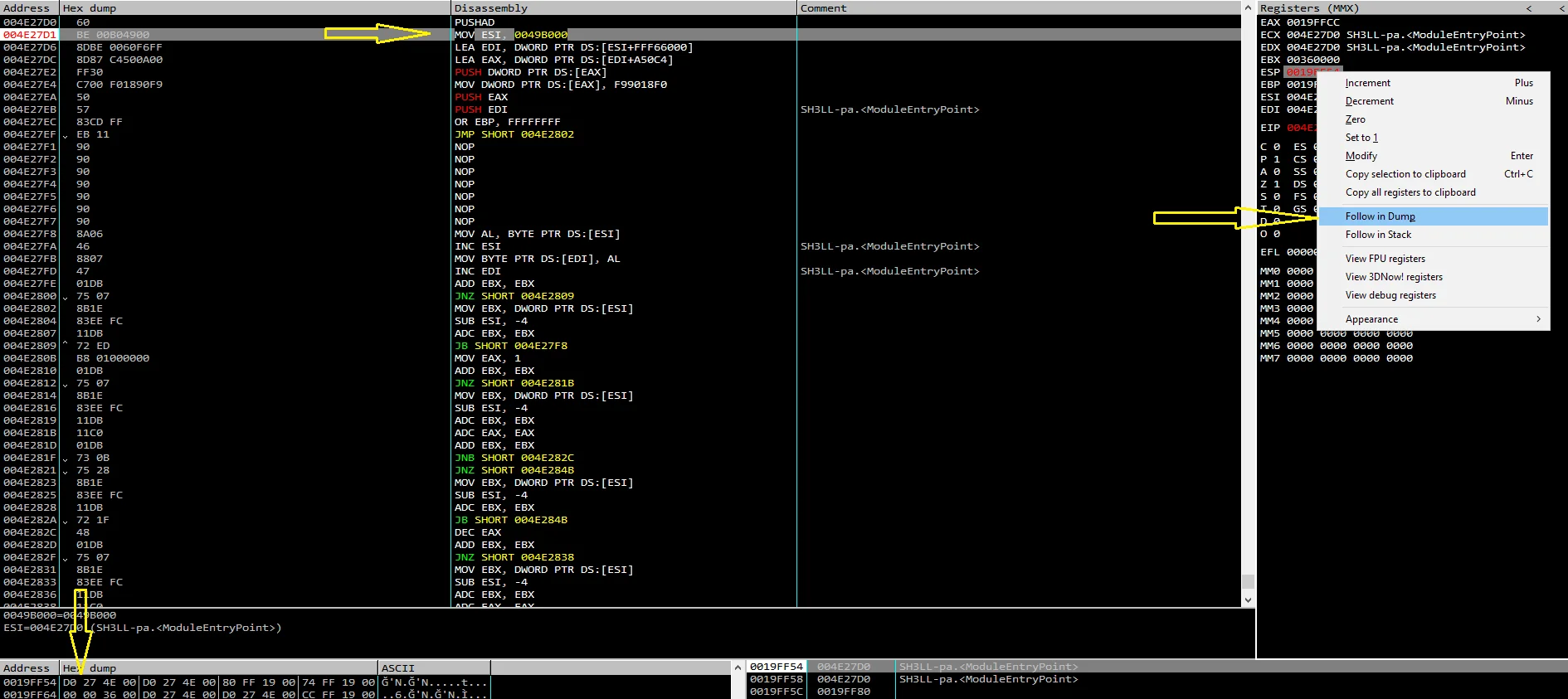
Task: Select the MOV ESI, 0049B000 instruction
Action: tap(511, 35)
